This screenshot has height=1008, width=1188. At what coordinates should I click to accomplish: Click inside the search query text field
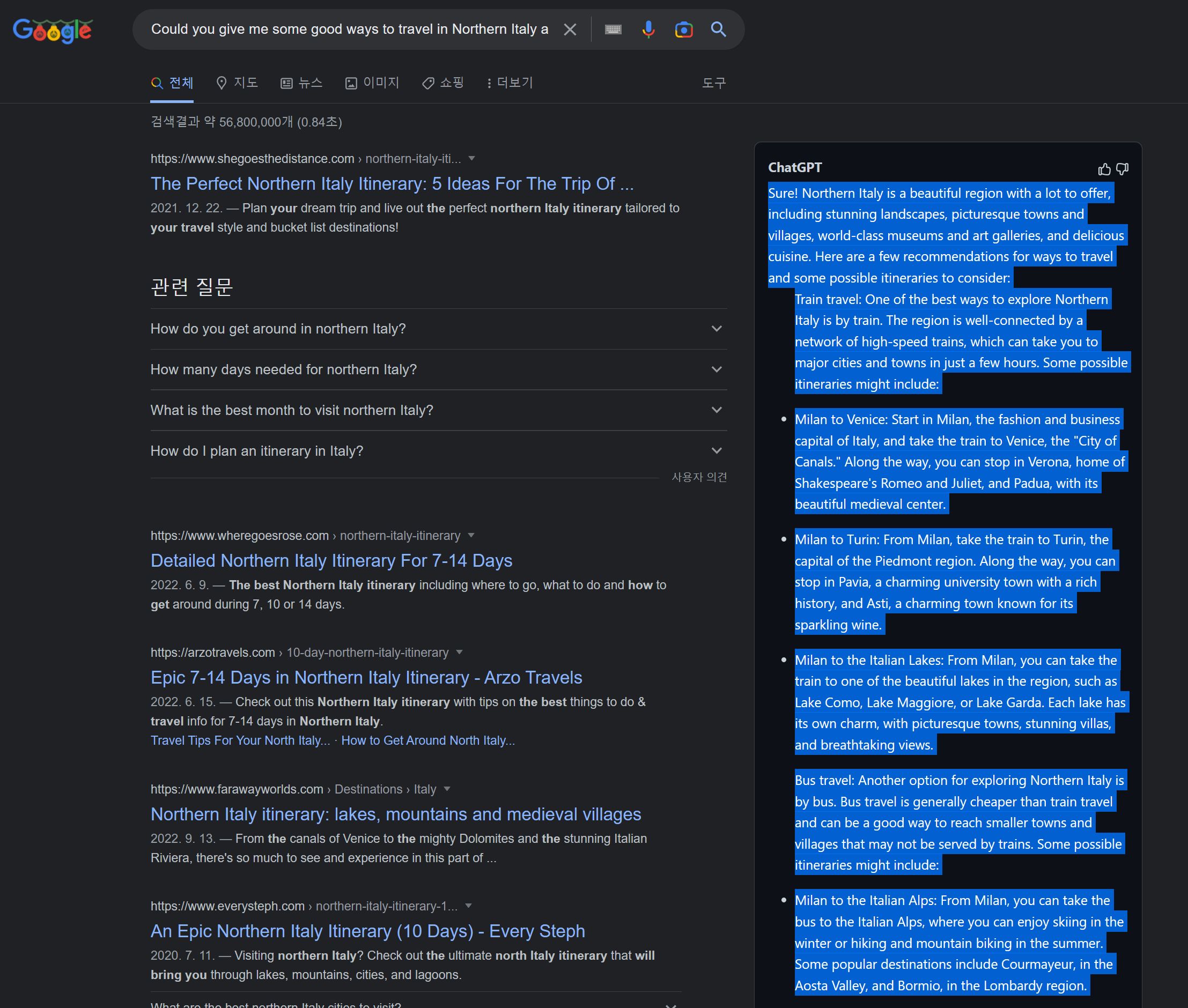click(349, 29)
